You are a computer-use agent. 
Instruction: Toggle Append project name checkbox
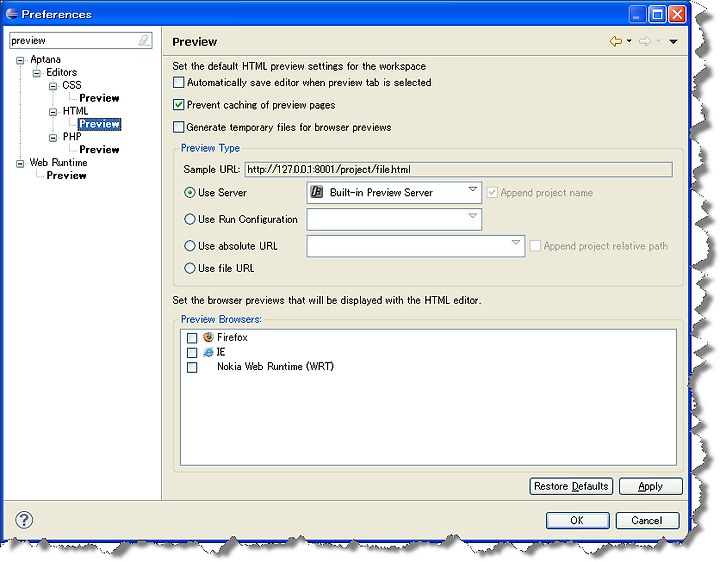pos(492,193)
